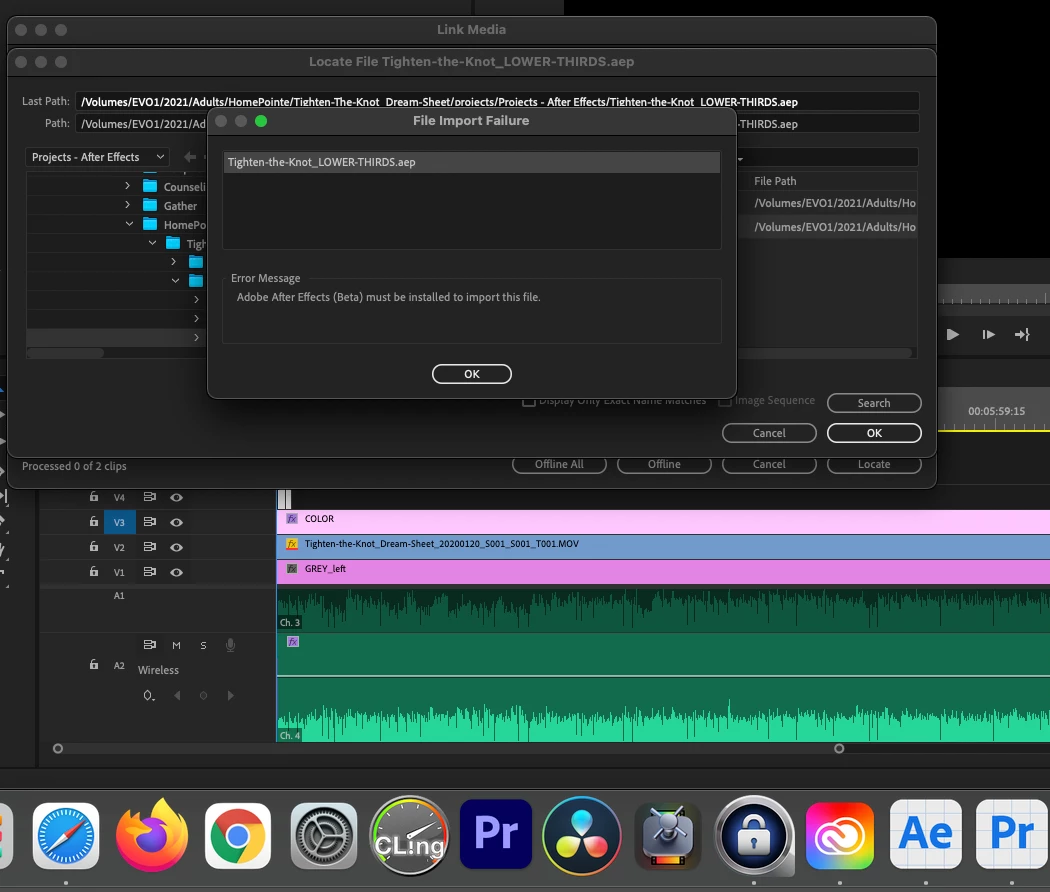The height and width of the screenshot is (892, 1050).
Task: Open the cLing gauge app in Dock
Action: (409, 836)
